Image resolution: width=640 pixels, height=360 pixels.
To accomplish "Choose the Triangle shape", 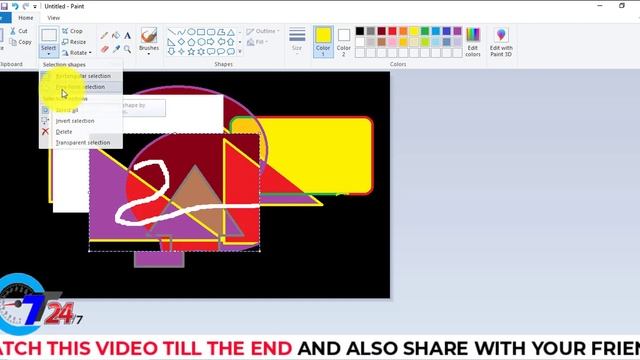I will click(231, 32).
